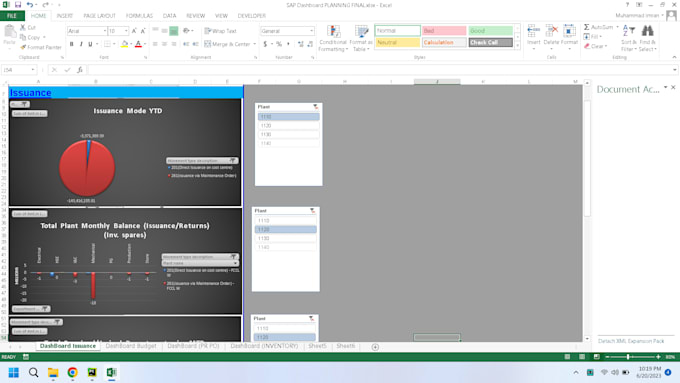The height and width of the screenshot is (383, 680).
Task: Apply red font color with the A icon
Action: (138, 44)
